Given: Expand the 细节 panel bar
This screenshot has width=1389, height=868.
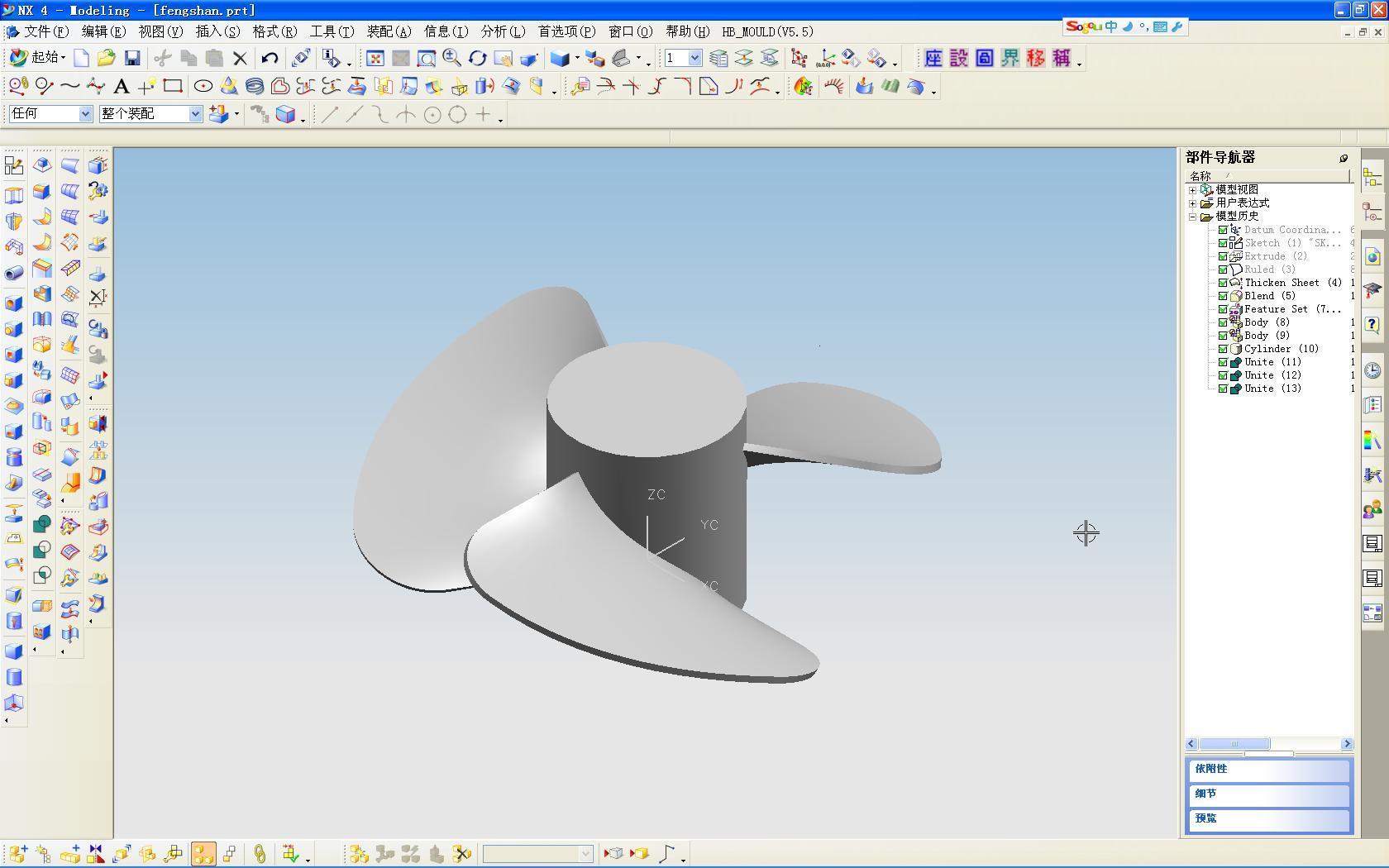Looking at the screenshot, I should pyautogui.click(x=1269, y=794).
